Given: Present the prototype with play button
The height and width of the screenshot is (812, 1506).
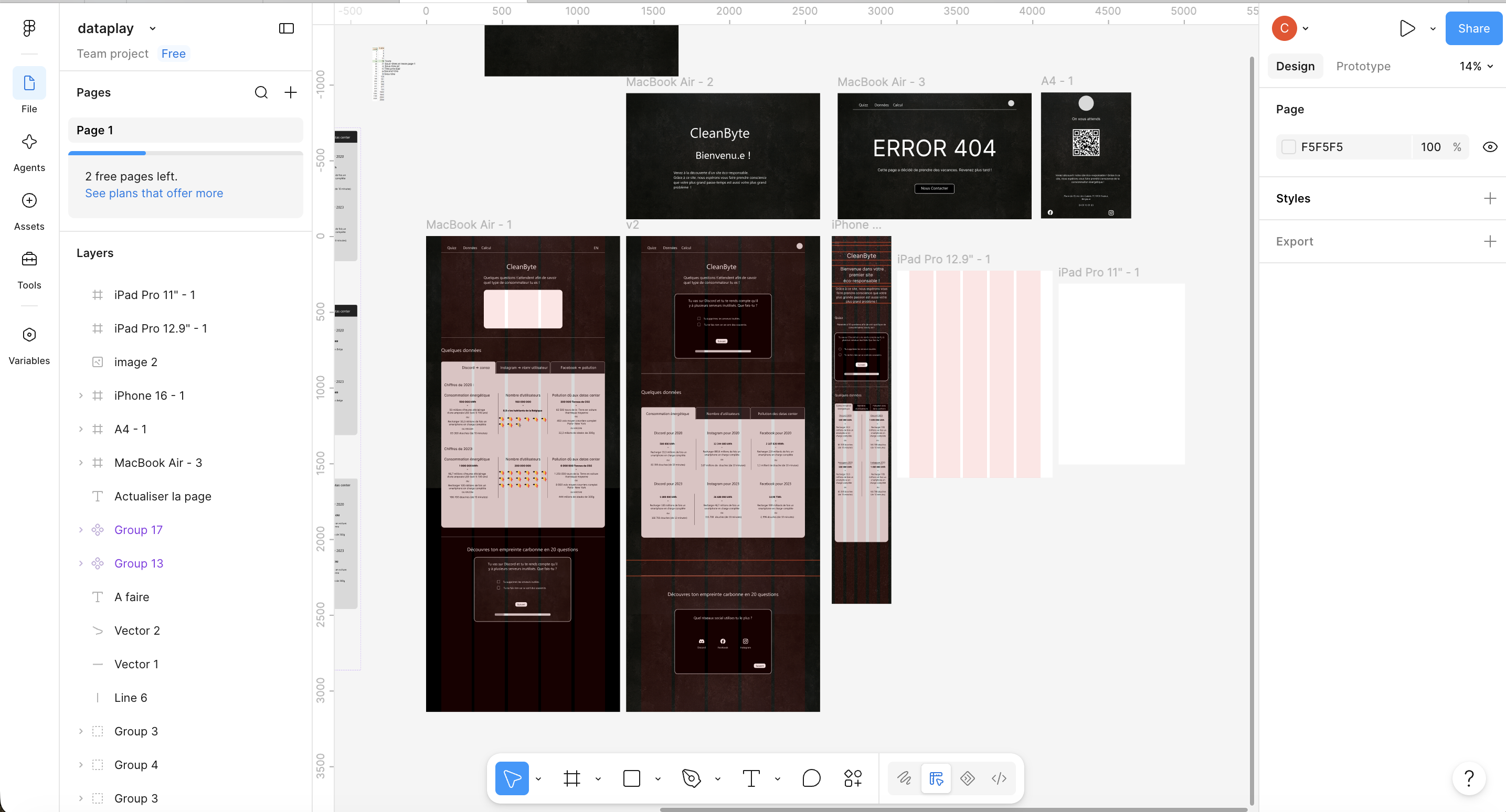Looking at the screenshot, I should [x=1407, y=28].
